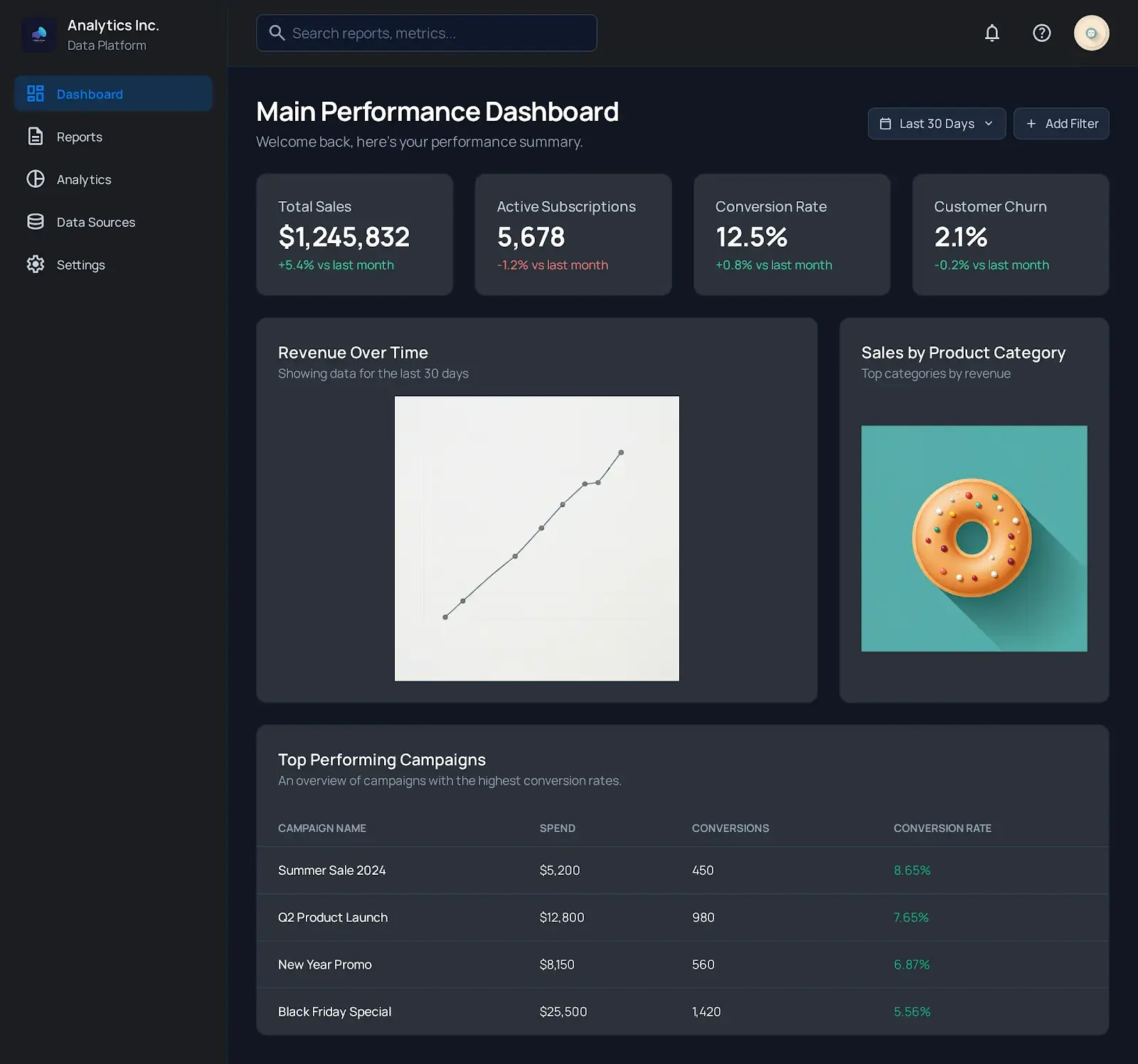Click the Add Filter button
The width and height of the screenshot is (1138, 1064).
(x=1061, y=124)
